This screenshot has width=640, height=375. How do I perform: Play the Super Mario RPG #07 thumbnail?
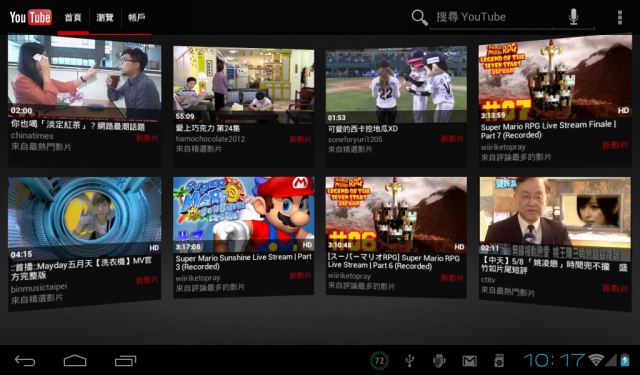click(x=555, y=78)
